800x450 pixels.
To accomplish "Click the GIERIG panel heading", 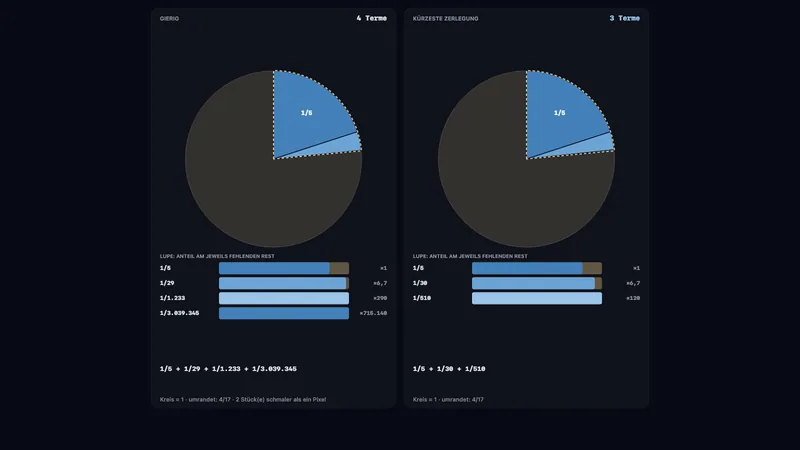I will (x=169, y=18).
